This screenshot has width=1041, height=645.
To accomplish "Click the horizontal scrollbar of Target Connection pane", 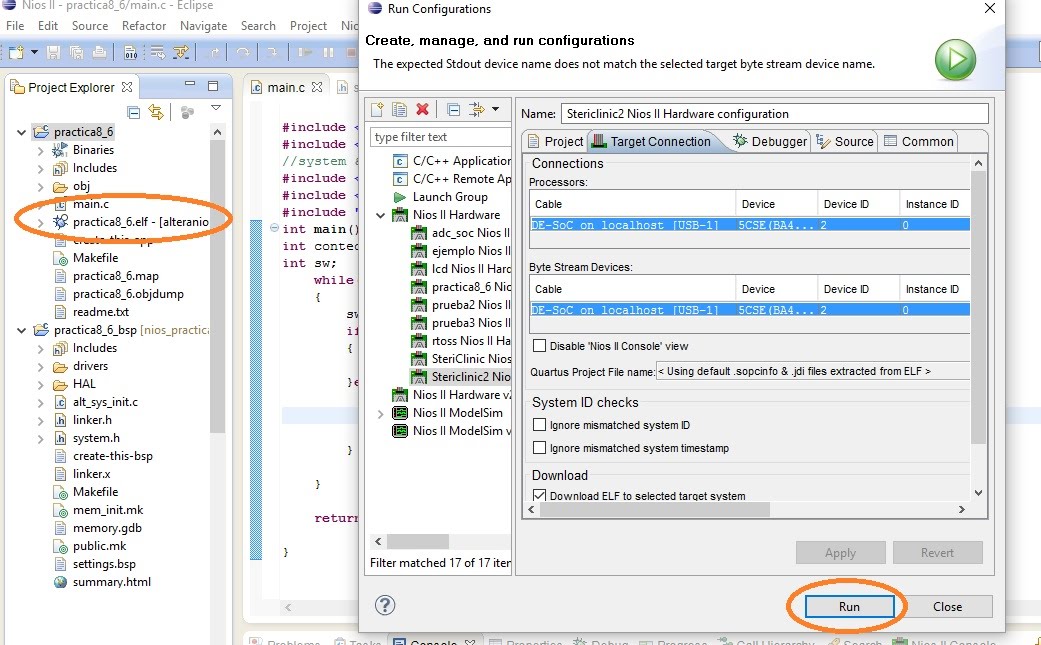I will 655,510.
